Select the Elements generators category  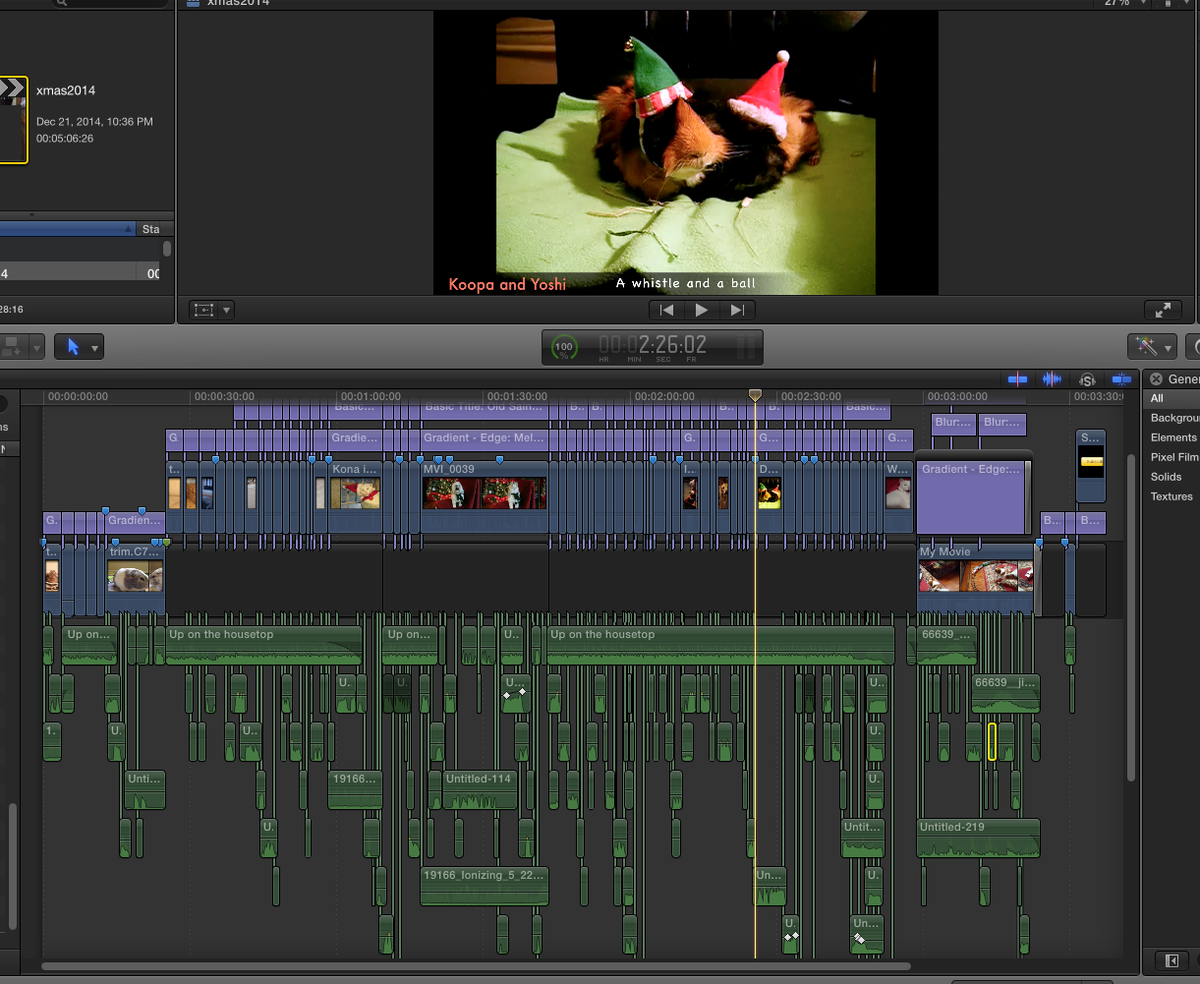click(x=1173, y=437)
